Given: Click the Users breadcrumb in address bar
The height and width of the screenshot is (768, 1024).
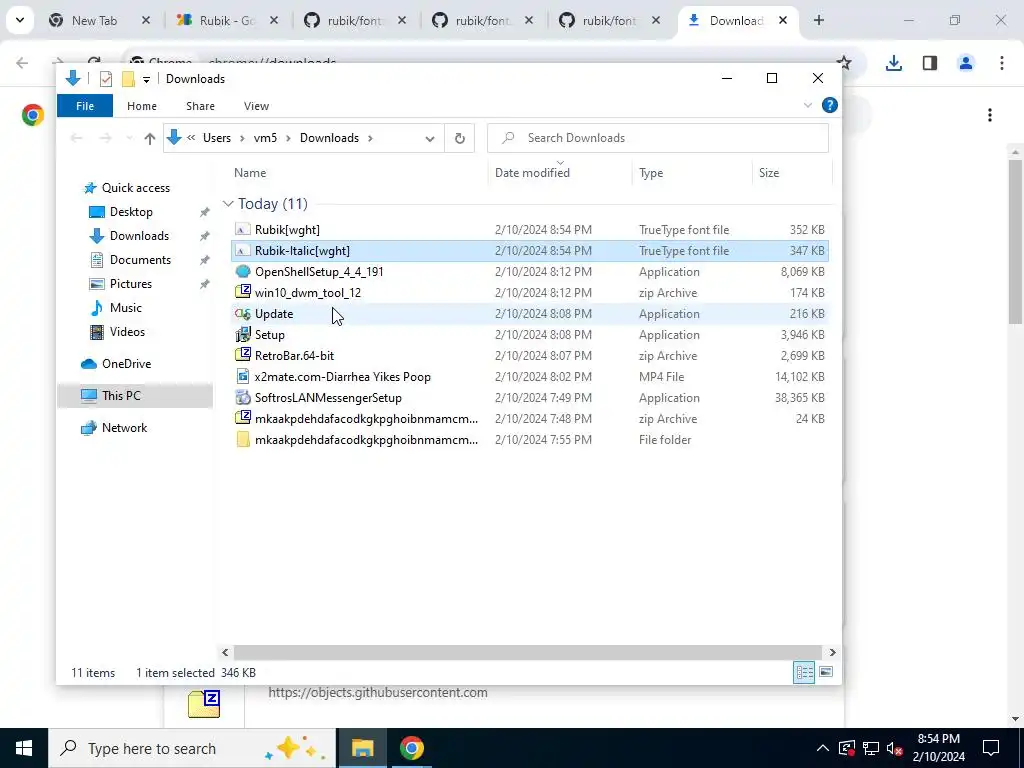Looking at the screenshot, I should click(217, 138).
